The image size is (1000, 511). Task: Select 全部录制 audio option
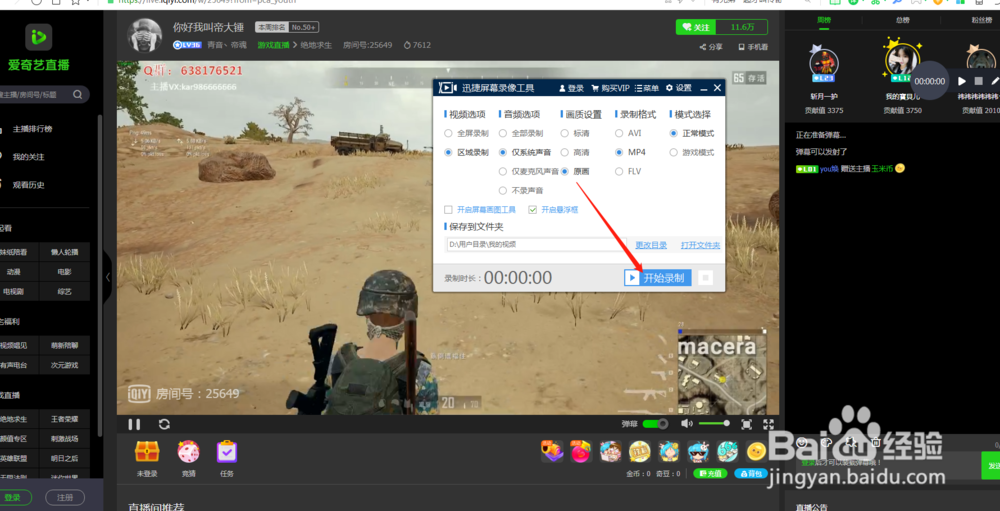(x=522, y=133)
